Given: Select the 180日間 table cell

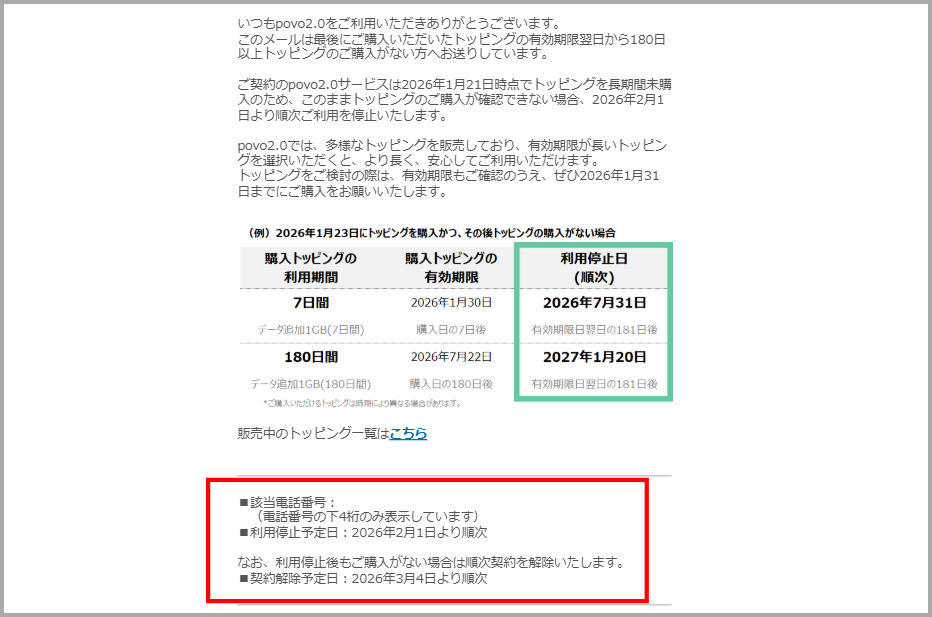Looking at the screenshot, I should [x=310, y=357].
